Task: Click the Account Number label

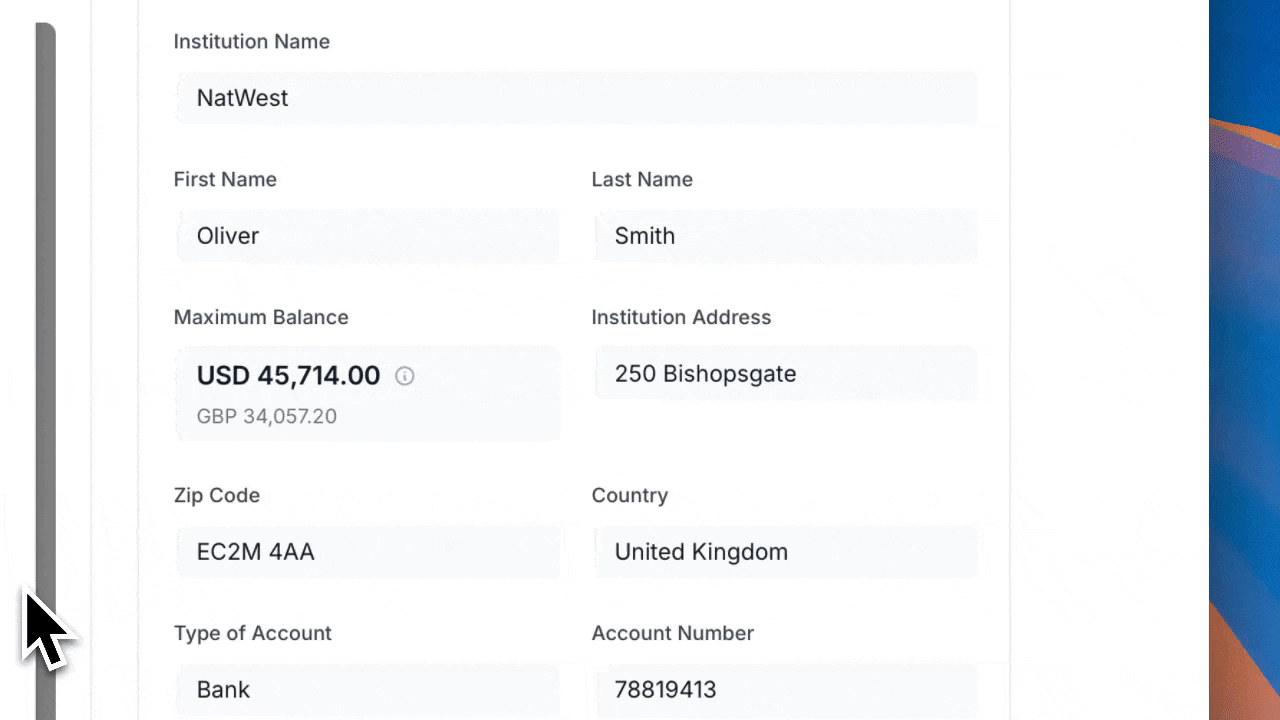Action: point(672,634)
